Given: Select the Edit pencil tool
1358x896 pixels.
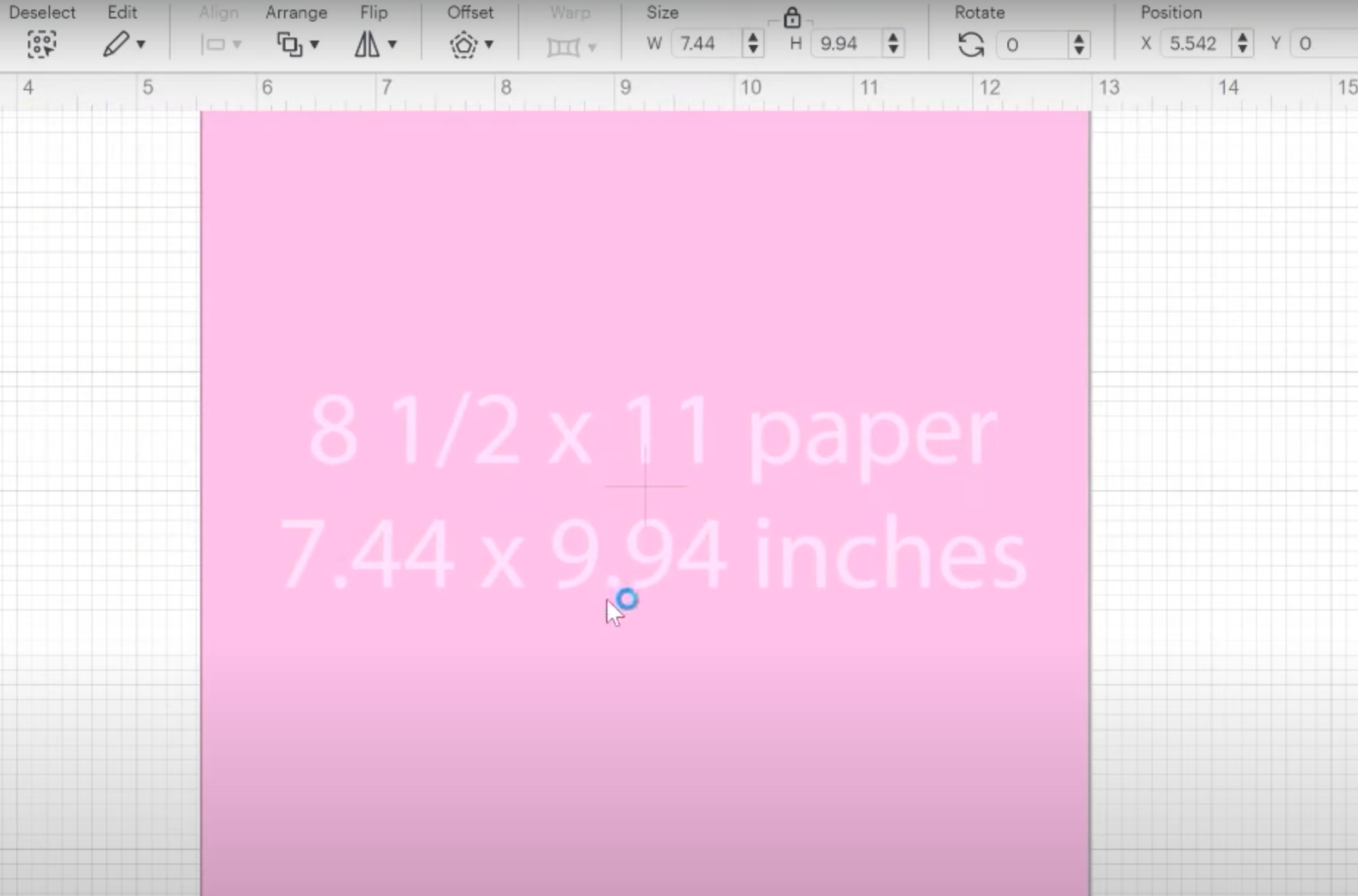Looking at the screenshot, I should click(116, 43).
